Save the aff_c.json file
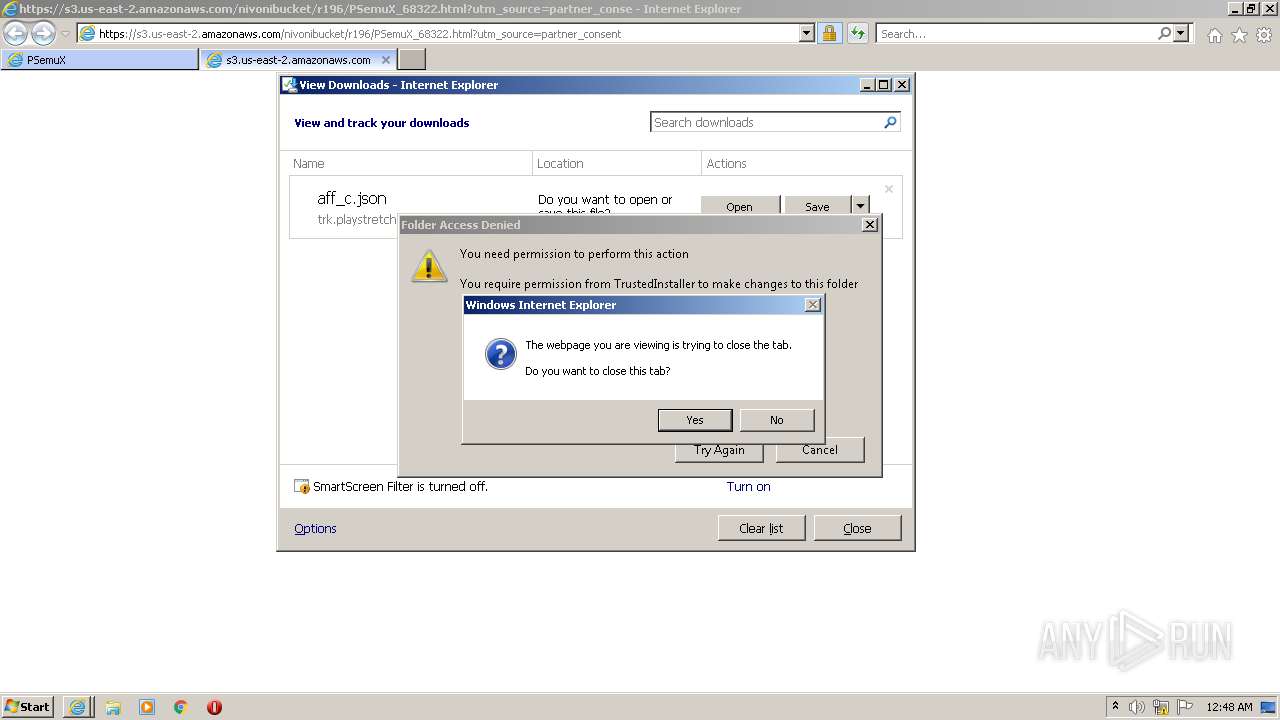The height and width of the screenshot is (720, 1280). 817,206
